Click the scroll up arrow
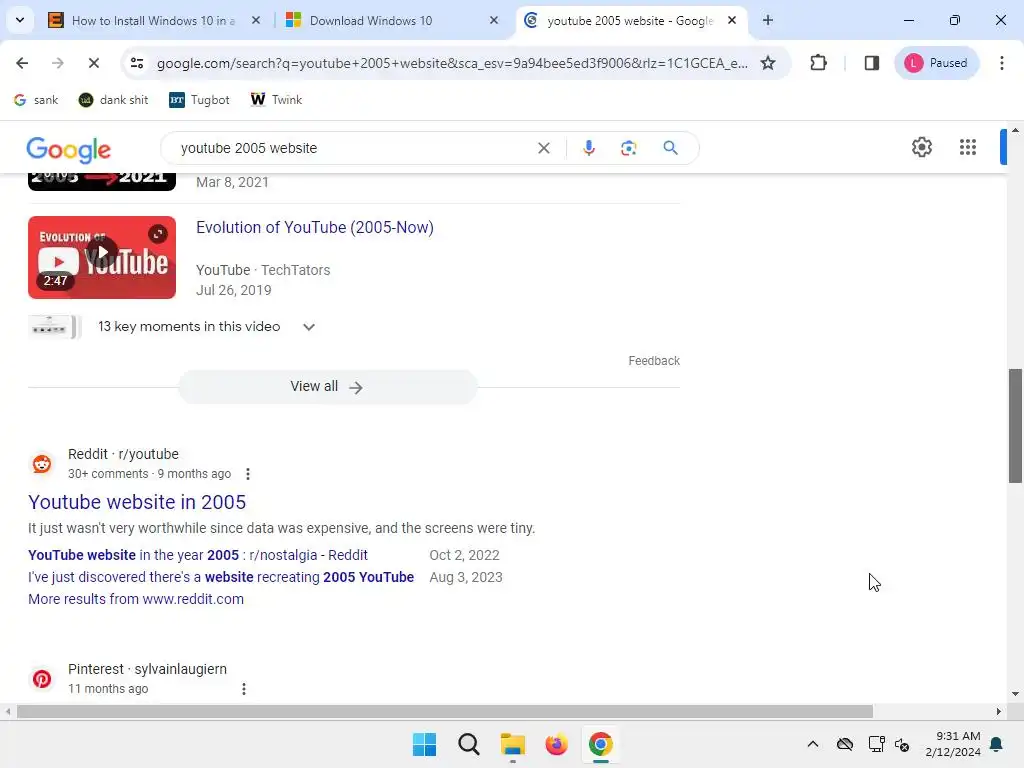The width and height of the screenshot is (1024, 768). point(1015,130)
